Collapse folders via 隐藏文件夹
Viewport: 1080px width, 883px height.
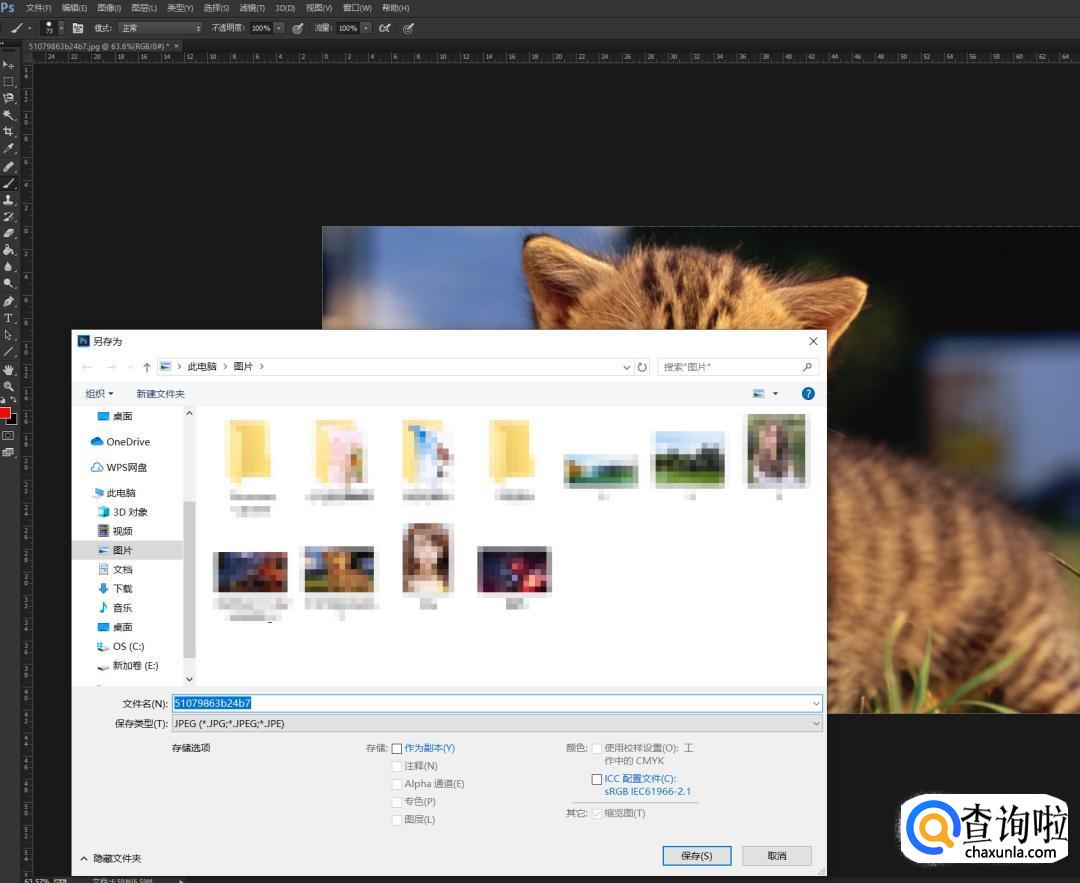pos(111,858)
